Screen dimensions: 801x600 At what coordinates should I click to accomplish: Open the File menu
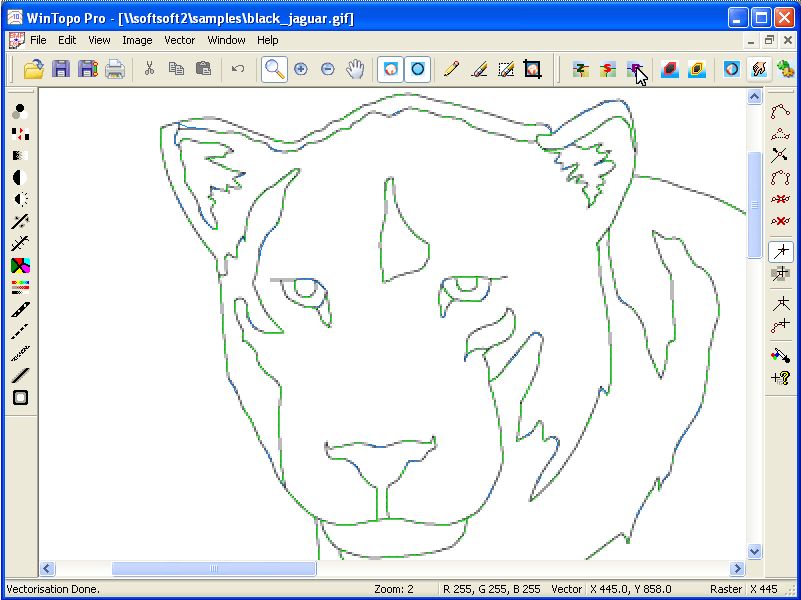(38, 40)
